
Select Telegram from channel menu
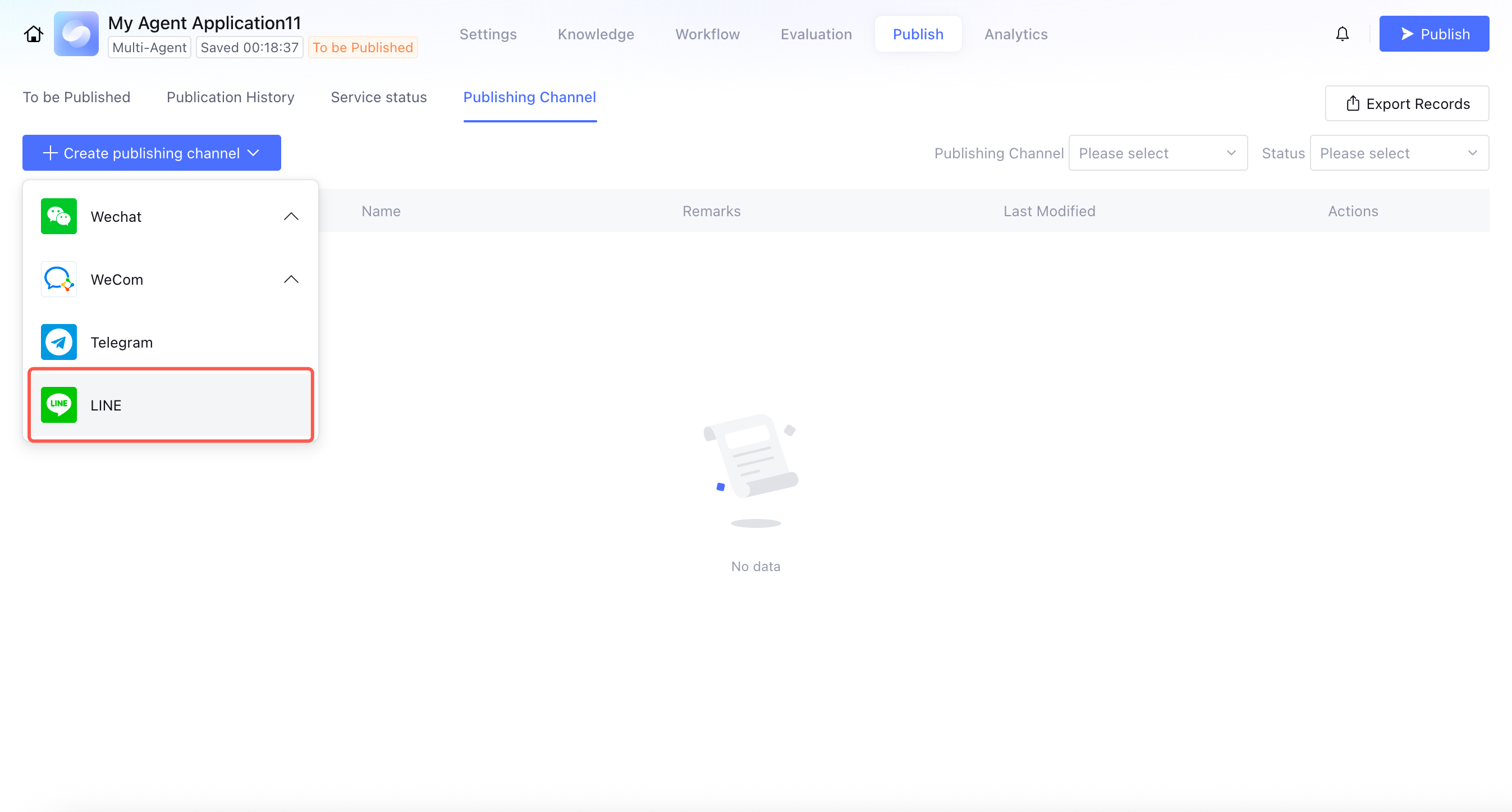121,343
